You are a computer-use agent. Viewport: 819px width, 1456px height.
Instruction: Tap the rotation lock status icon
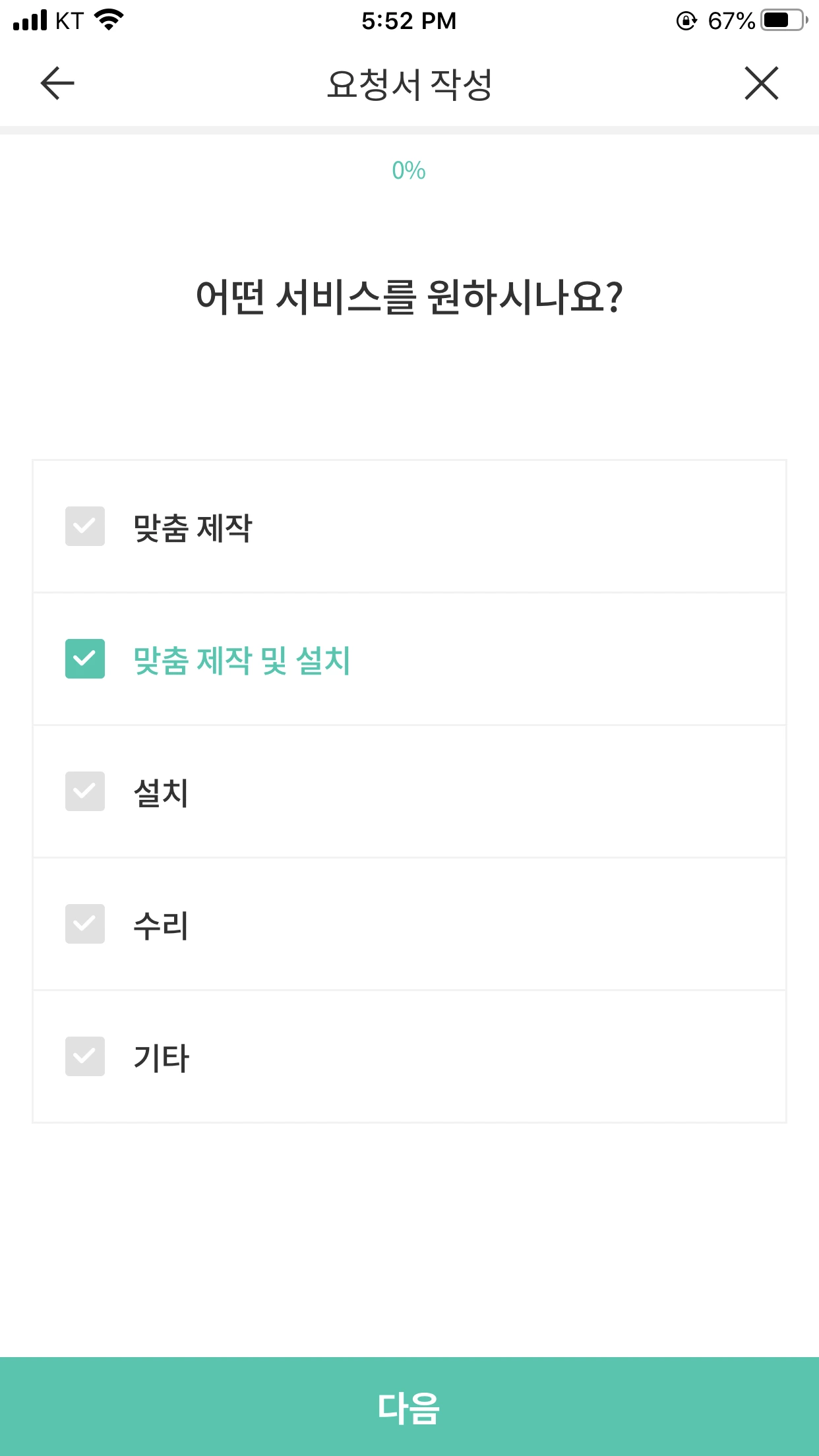686,21
